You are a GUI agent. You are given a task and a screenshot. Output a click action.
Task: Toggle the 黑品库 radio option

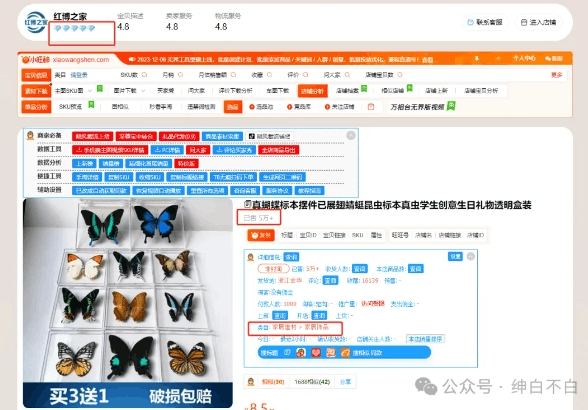(x=299, y=107)
